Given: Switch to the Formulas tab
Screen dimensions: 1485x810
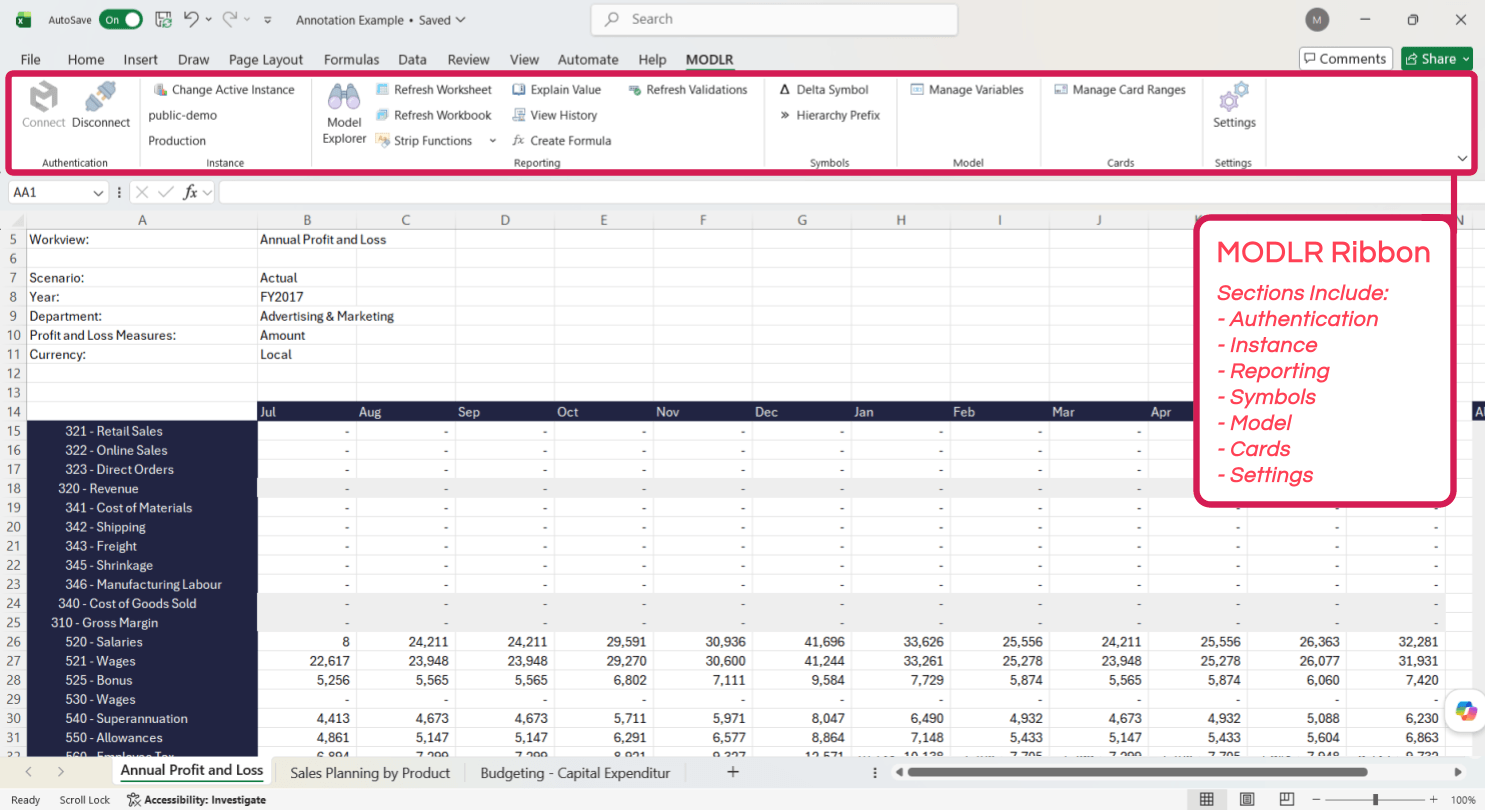Looking at the screenshot, I should 352,59.
